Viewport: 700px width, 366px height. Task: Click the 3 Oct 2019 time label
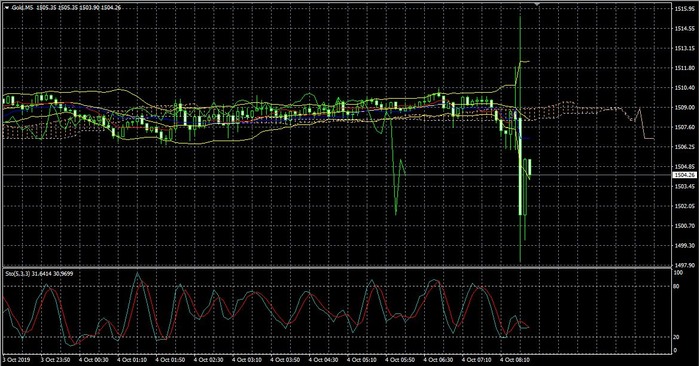[17, 360]
